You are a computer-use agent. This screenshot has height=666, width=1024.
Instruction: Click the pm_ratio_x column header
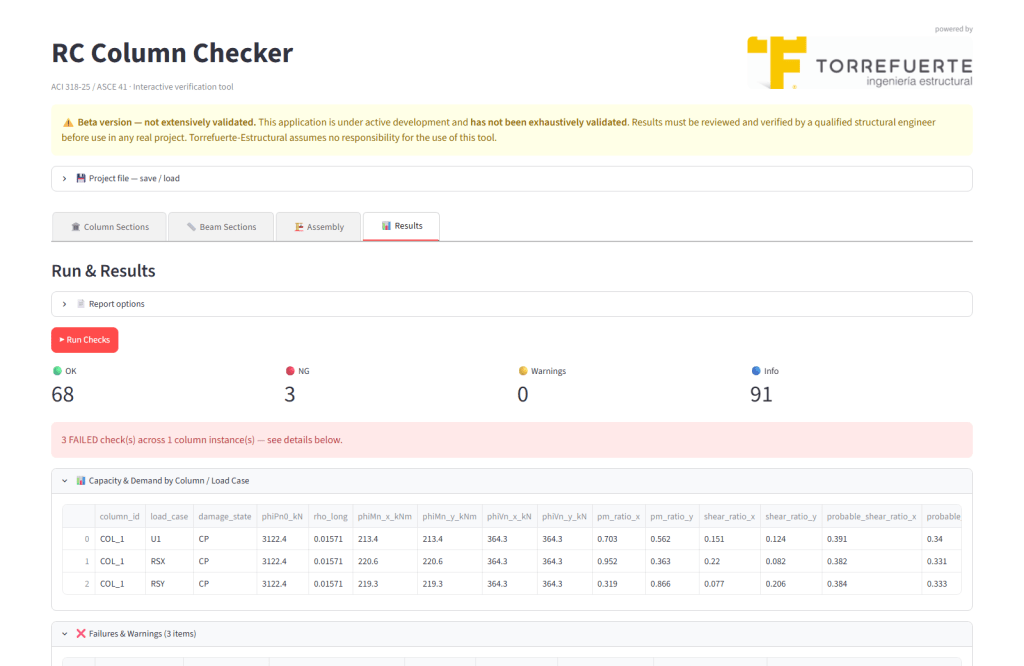click(618, 516)
